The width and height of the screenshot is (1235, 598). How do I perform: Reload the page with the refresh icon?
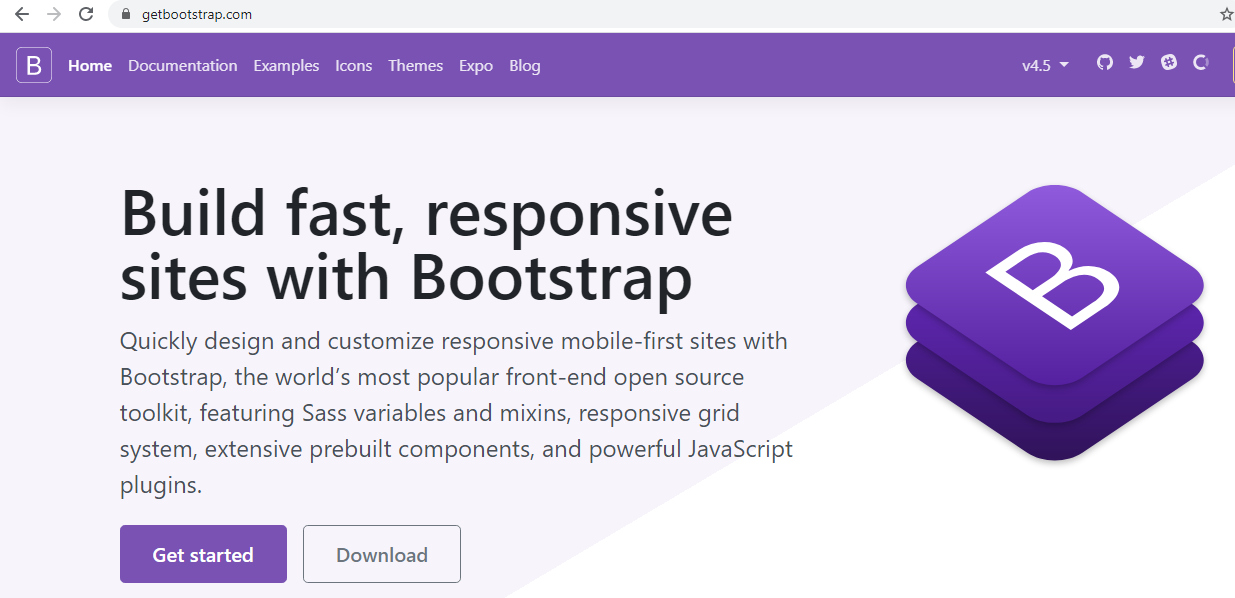pyautogui.click(x=86, y=14)
